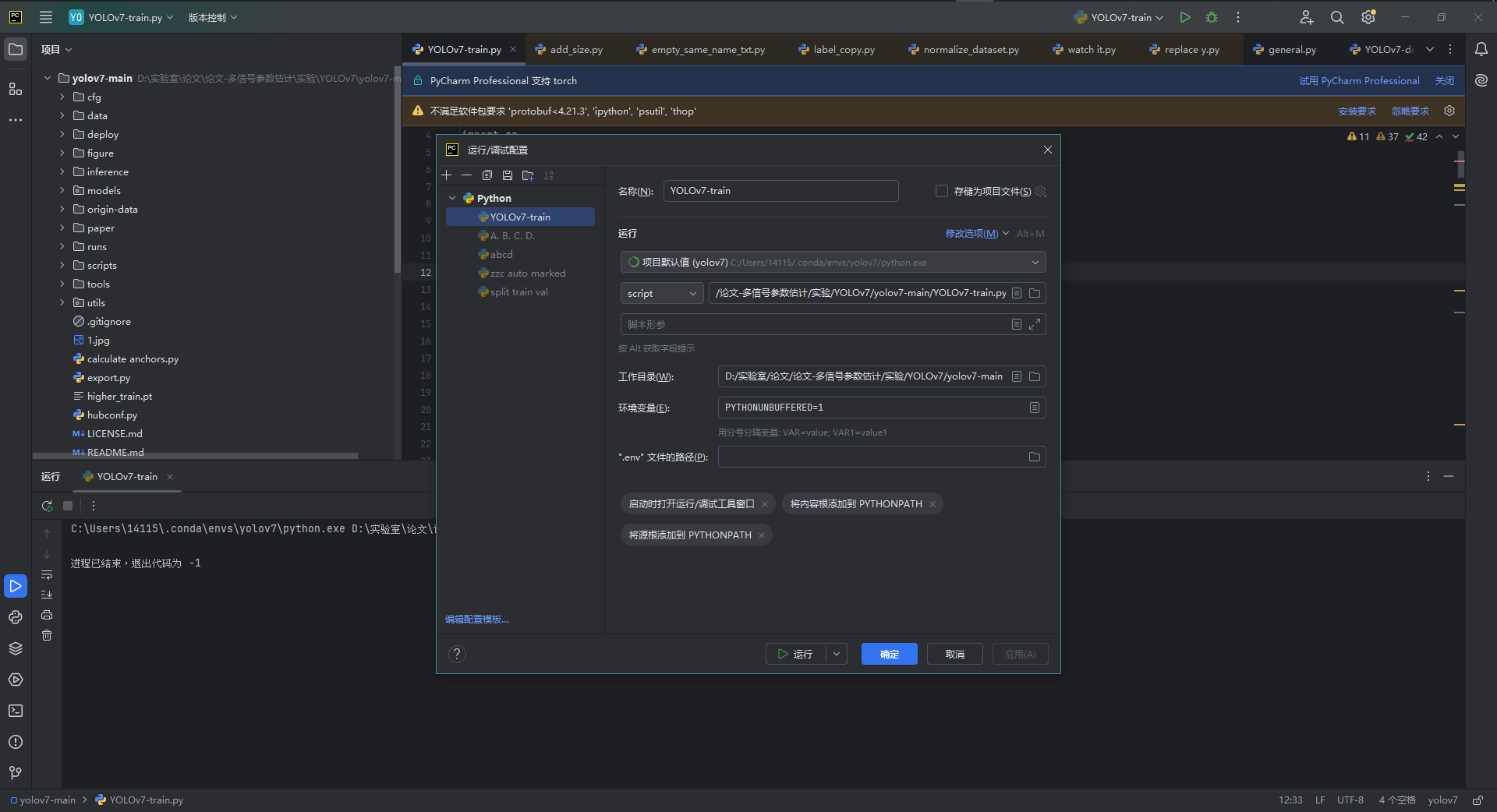This screenshot has width=1497, height=812.
Task: Collapse the Python configurations node
Action: point(452,198)
